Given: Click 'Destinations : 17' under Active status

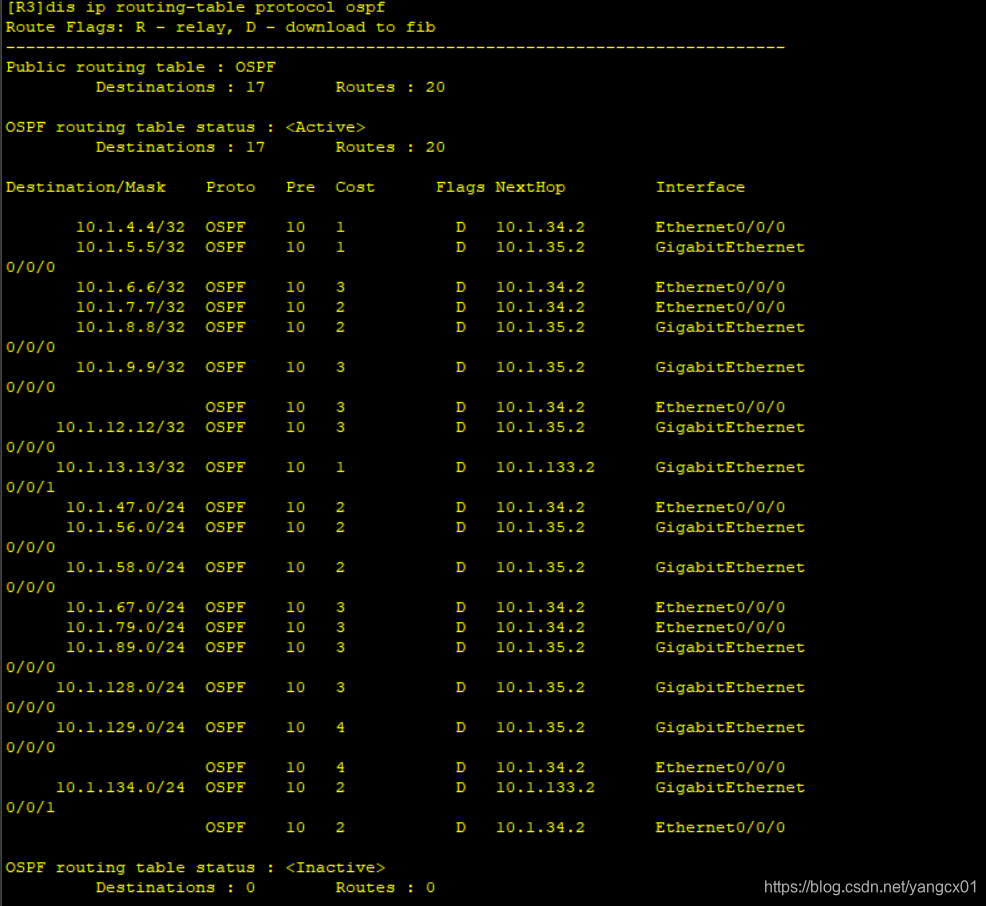Looking at the screenshot, I should (180, 147).
